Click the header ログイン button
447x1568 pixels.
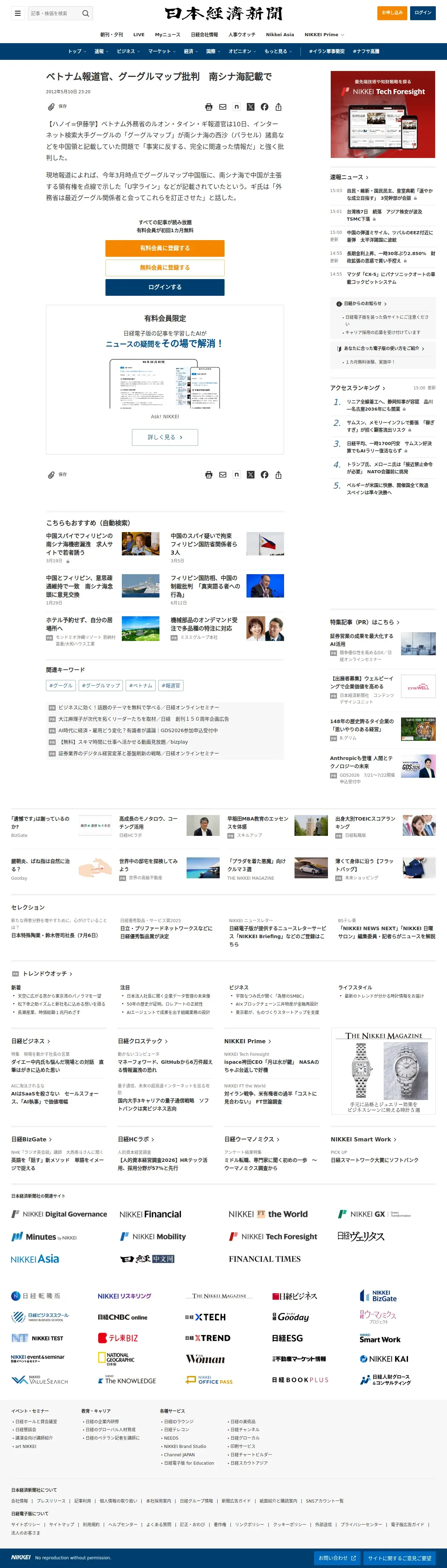tap(423, 13)
